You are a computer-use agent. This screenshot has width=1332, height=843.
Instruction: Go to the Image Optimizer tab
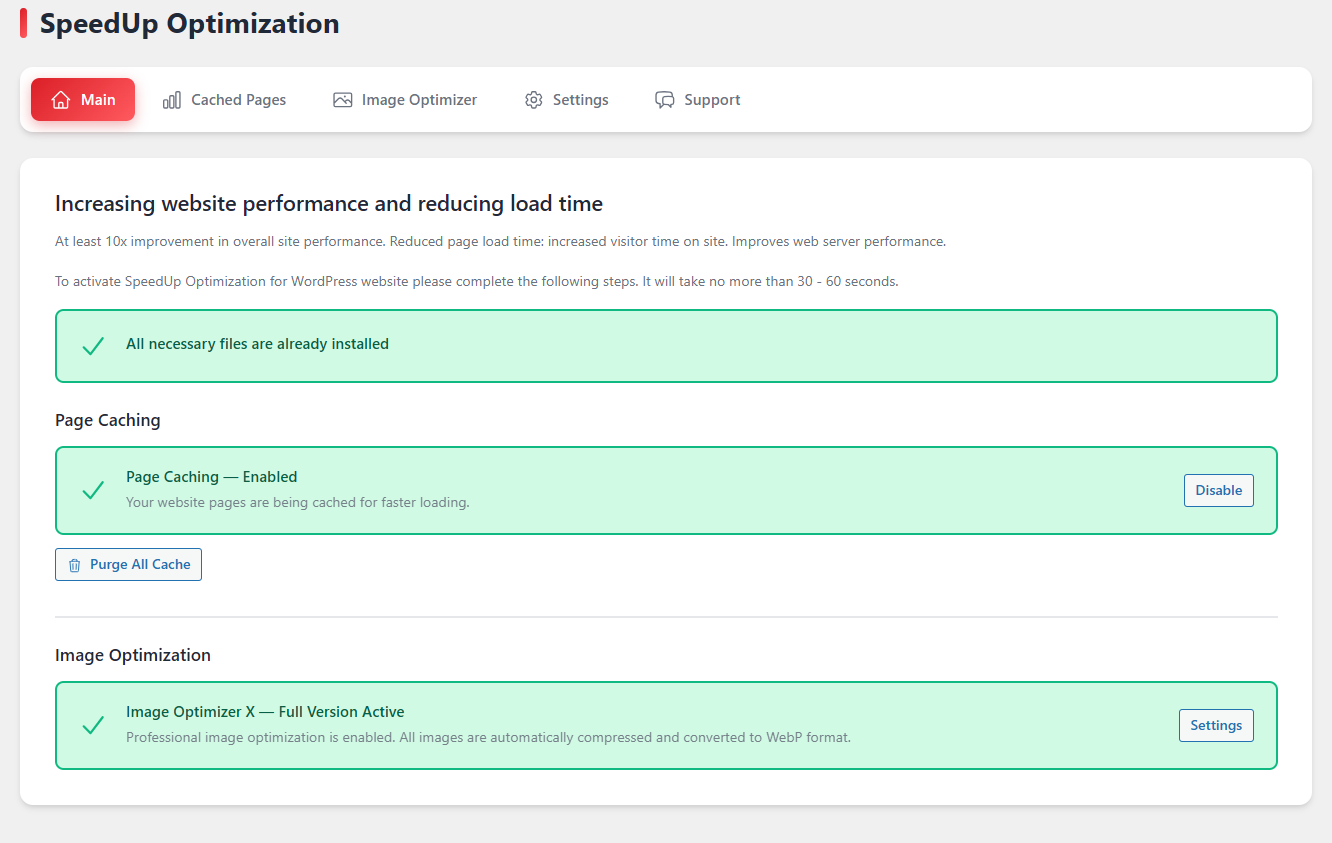coord(405,100)
